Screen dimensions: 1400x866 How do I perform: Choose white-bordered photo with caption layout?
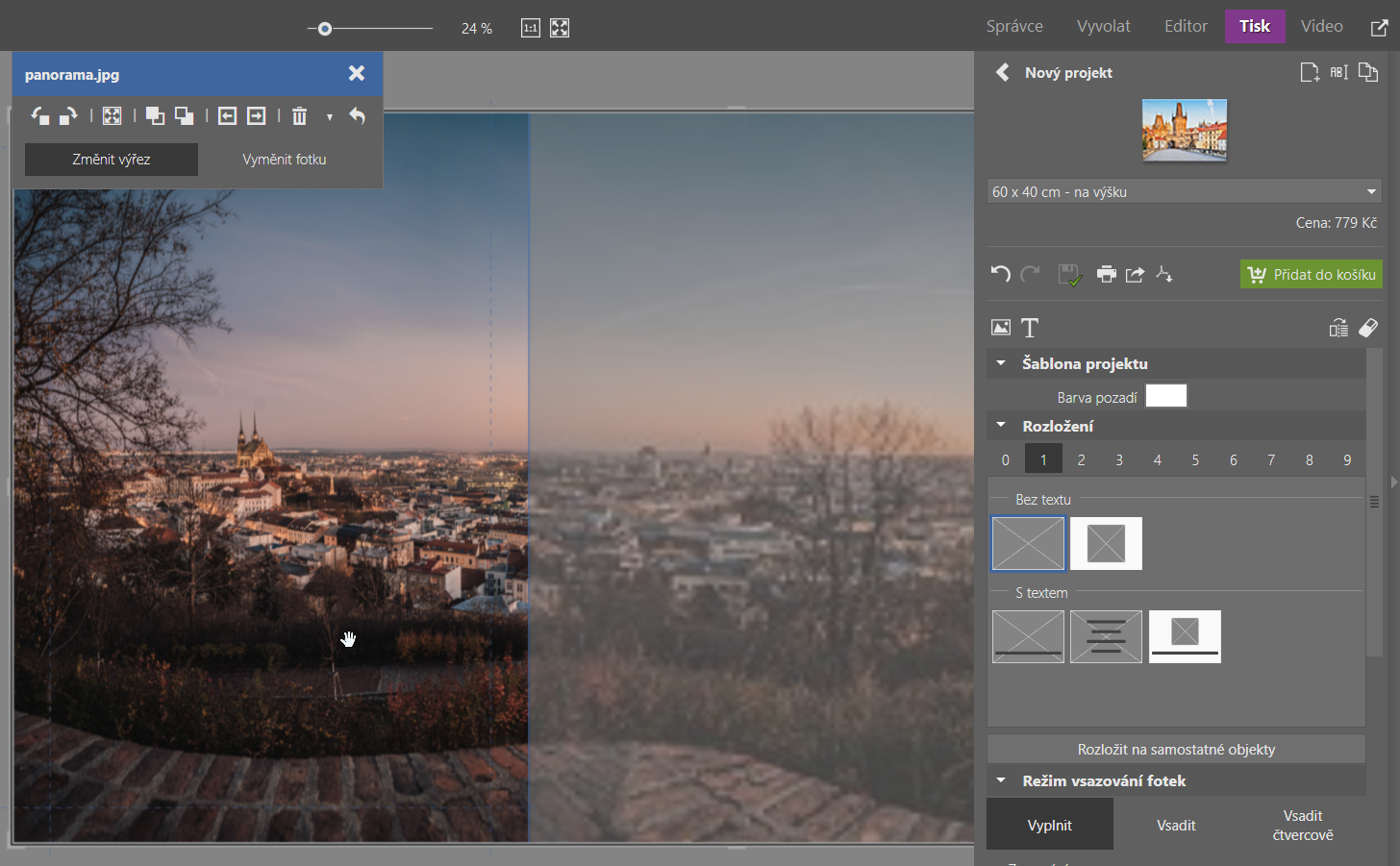click(1185, 636)
